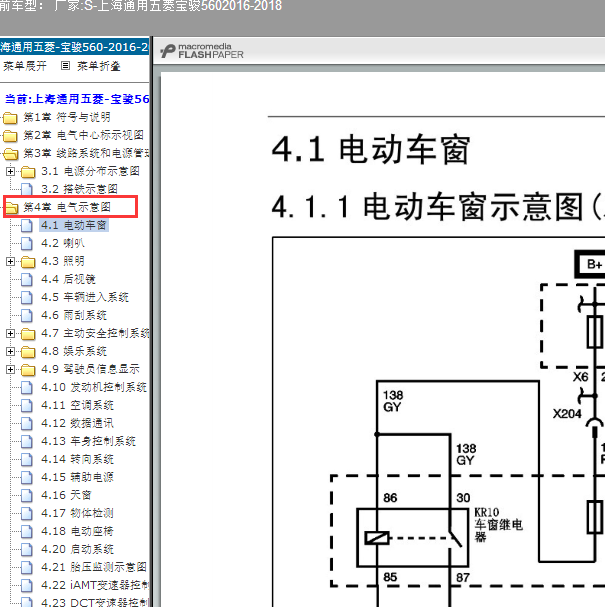The image size is (605, 607).
Task: Open the 4.5 车辆进入系统 entry
Action: coord(85,297)
